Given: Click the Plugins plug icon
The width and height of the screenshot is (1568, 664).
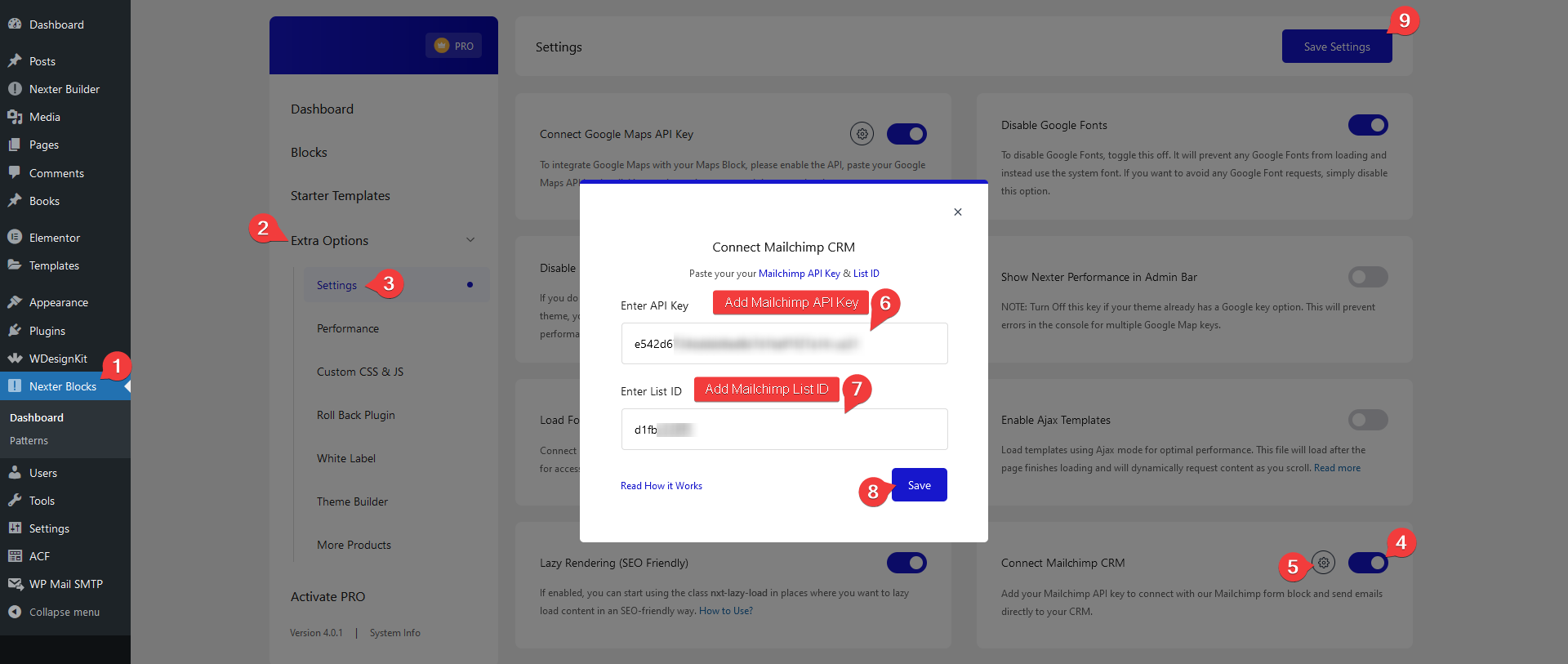Looking at the screenshot, I should click(15, 330).
